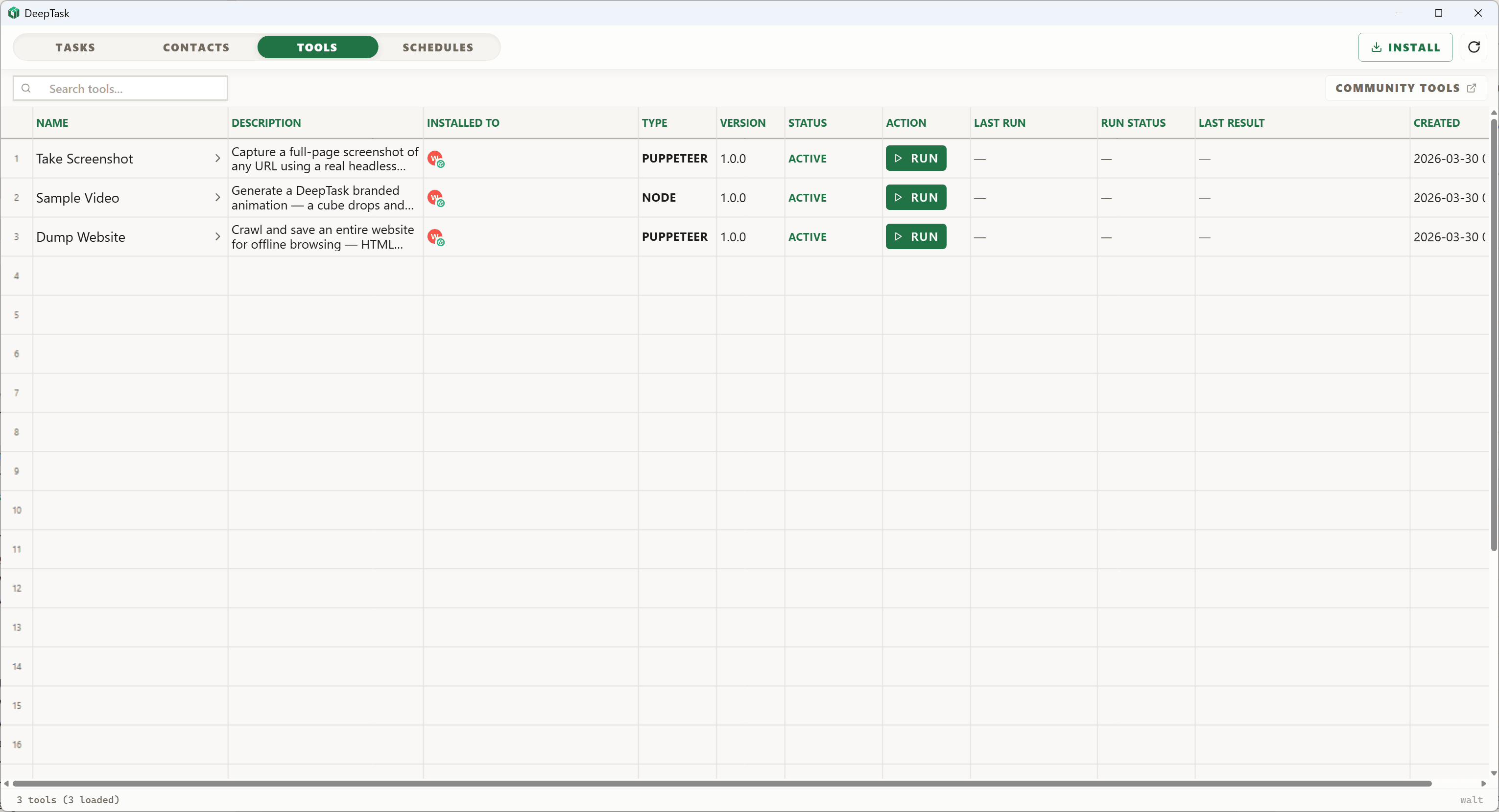Image resolution: width=1499 pixels, height=812 pixels.
Task: Click the refresh icon beside Install
Action: tap(1474, 47)
